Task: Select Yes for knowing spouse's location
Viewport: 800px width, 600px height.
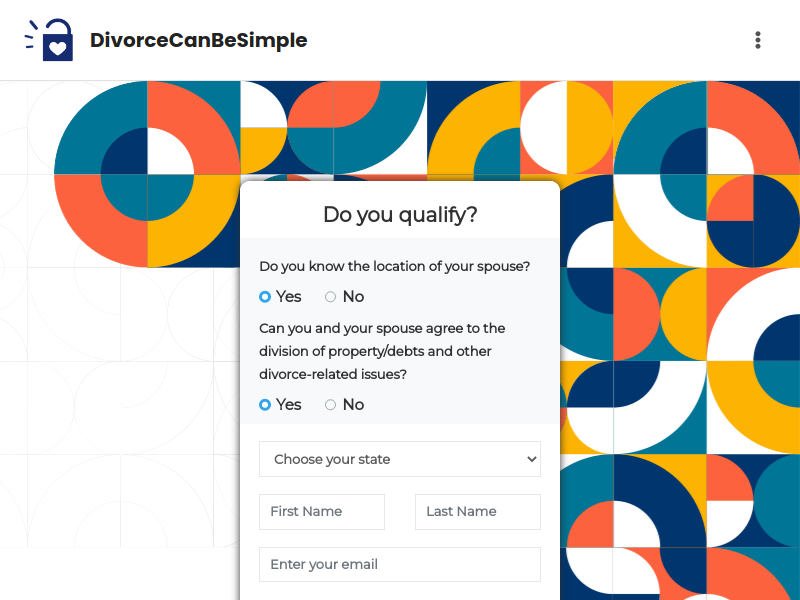Action: click(265, 296)
